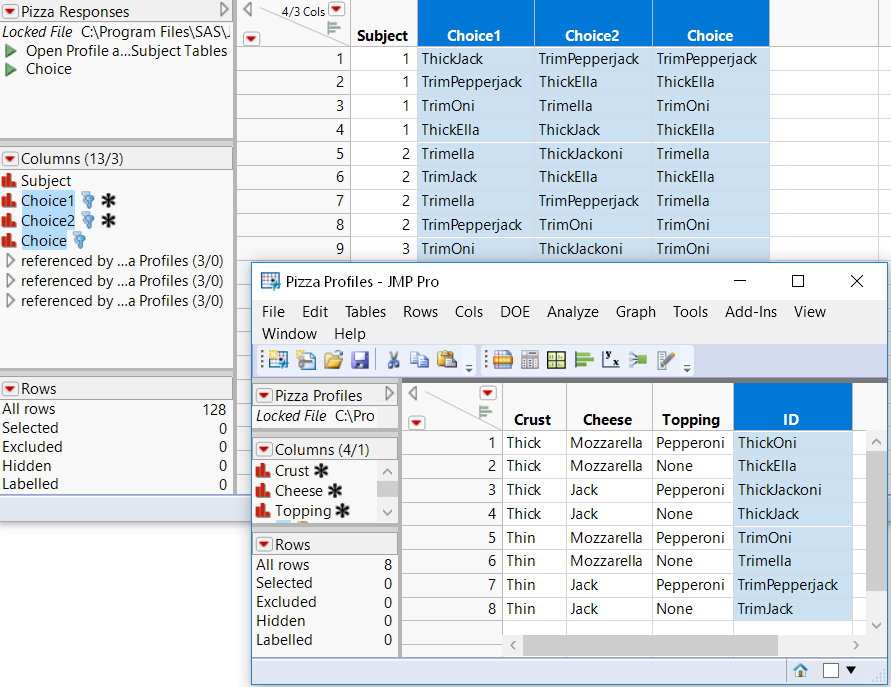Run the Open Profile and Subject Tables script
This screenshot has height=687, width=891.
click(x=9, y=50)
